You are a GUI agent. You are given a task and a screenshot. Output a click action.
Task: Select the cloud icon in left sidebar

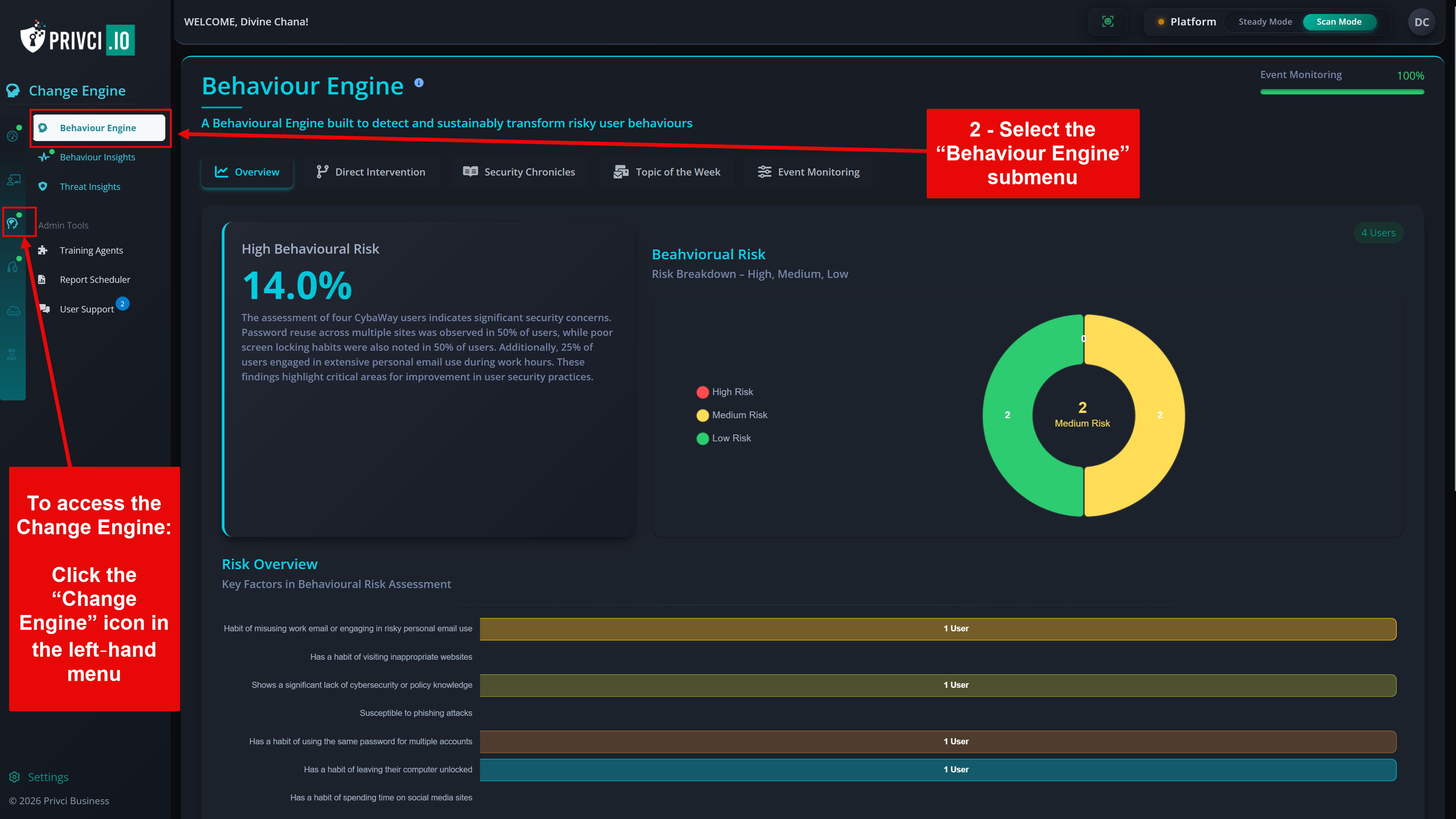click(x=13, y=311)
